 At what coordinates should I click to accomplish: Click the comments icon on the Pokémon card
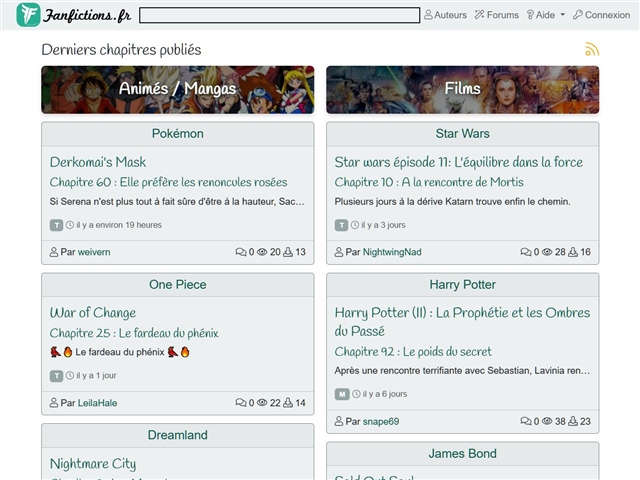pos(241,252)
